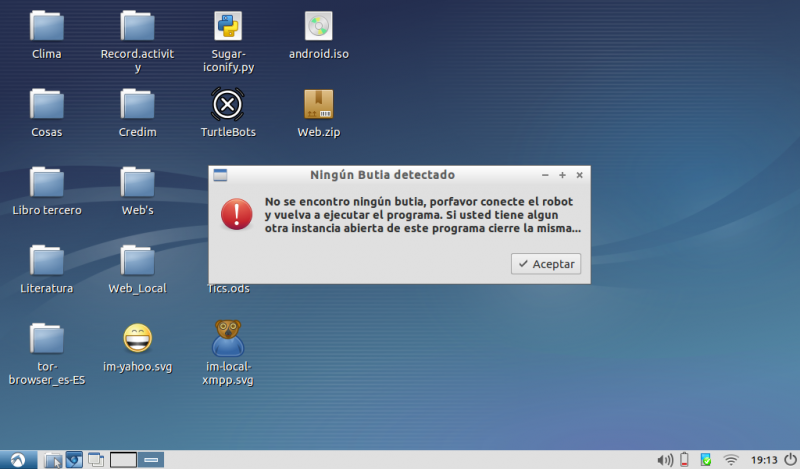Screen dimensions: 800x469
Task: Select the Record.activity folder icon
Action: click(137, 26)
